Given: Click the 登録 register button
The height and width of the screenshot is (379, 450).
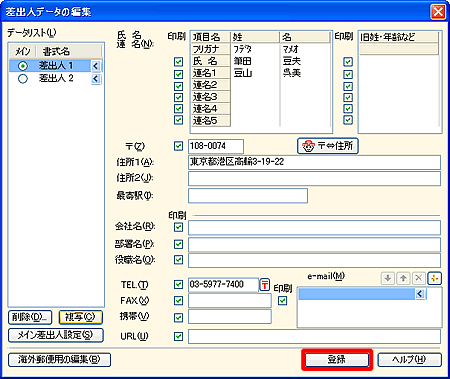Looking at the screenshot, I should coord(337,360).
